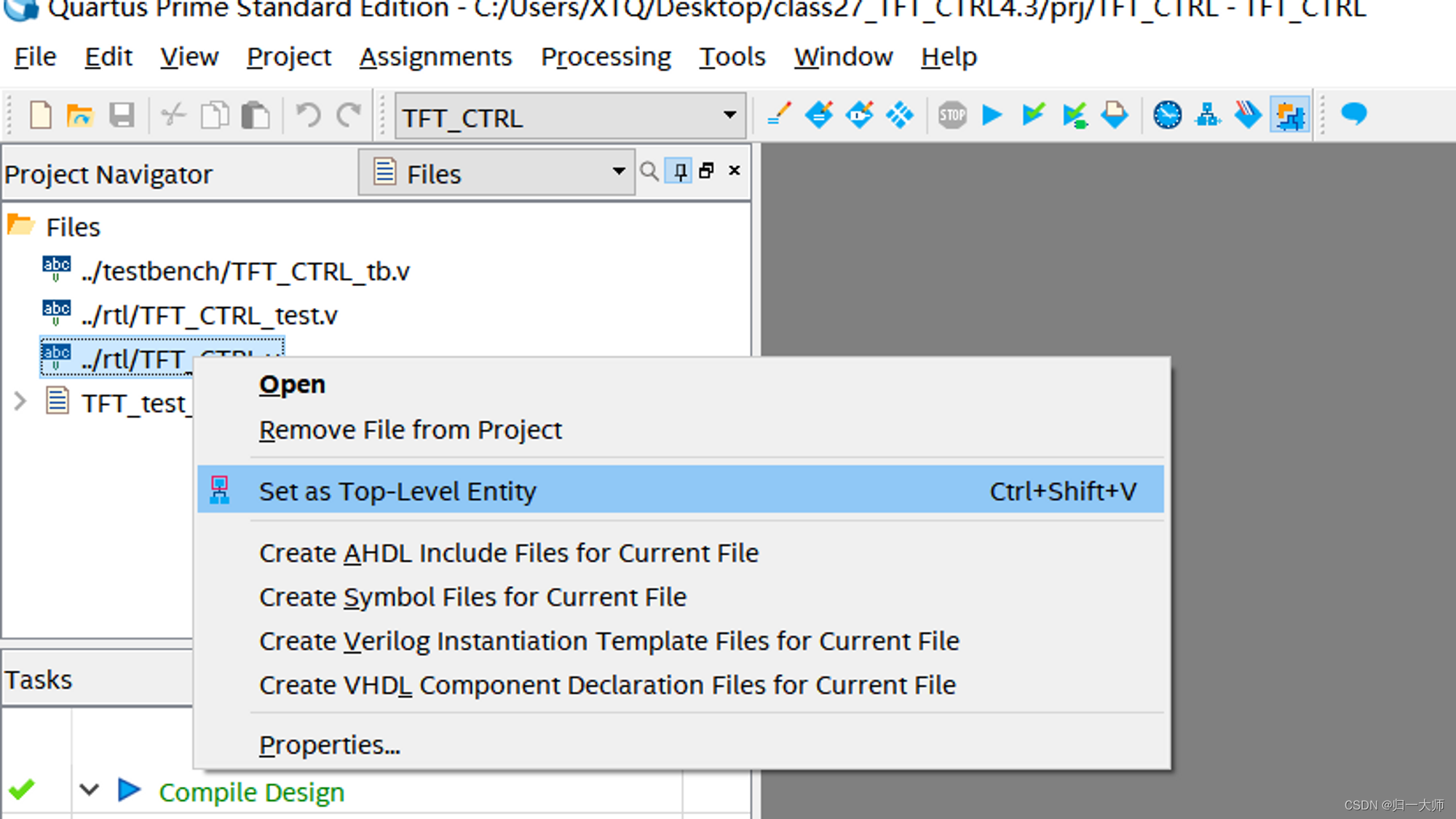Open the hierarchy network viewer icon
The image size is (1456, 819).
pyautogui.click(x=1208, y=115)
